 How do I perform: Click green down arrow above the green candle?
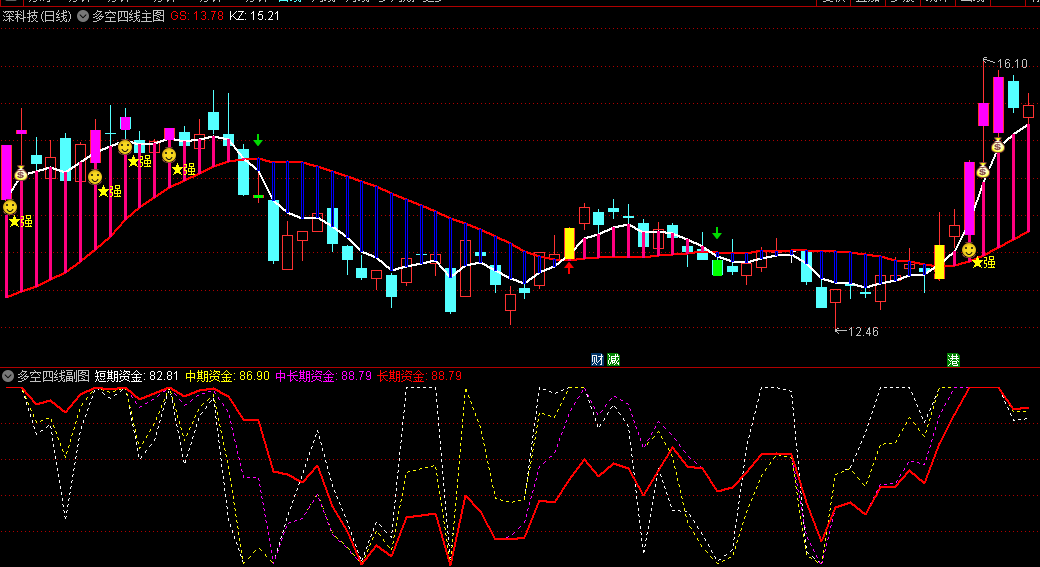point(717,233)
